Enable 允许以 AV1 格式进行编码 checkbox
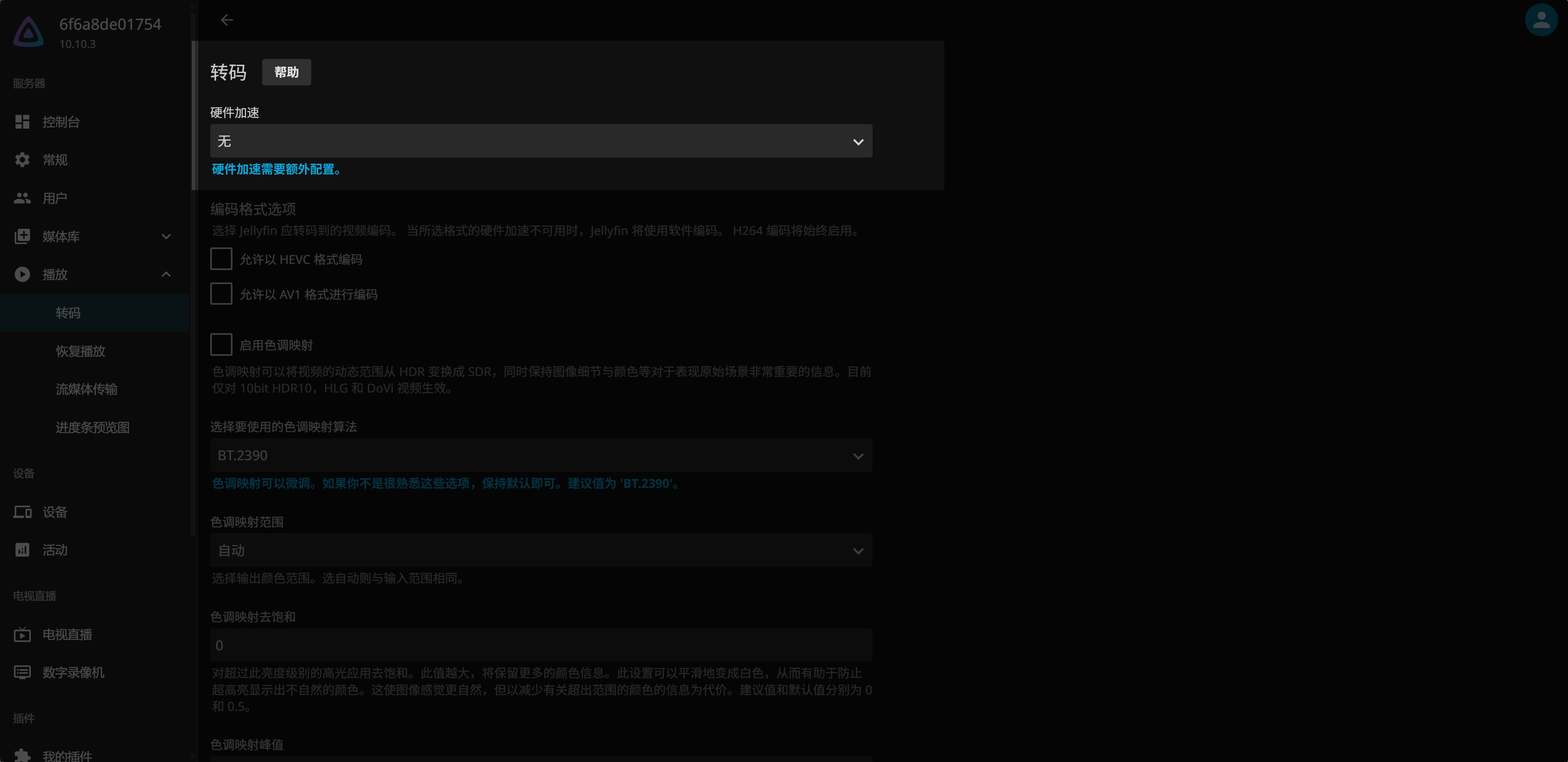The width and height of the screenshot is (1568, 762). [x=221, y=294]
